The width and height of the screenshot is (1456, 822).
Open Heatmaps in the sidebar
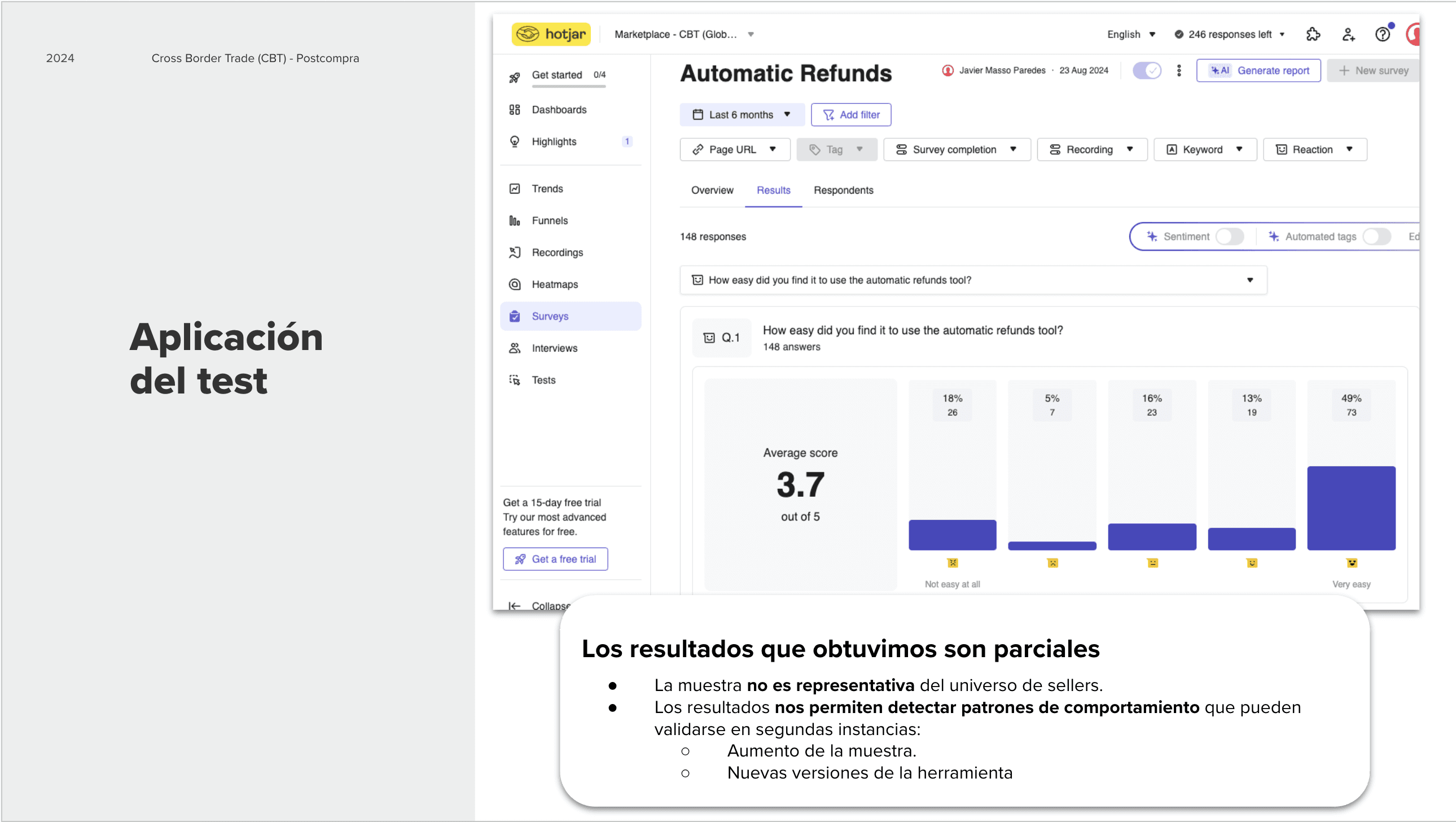554,285
